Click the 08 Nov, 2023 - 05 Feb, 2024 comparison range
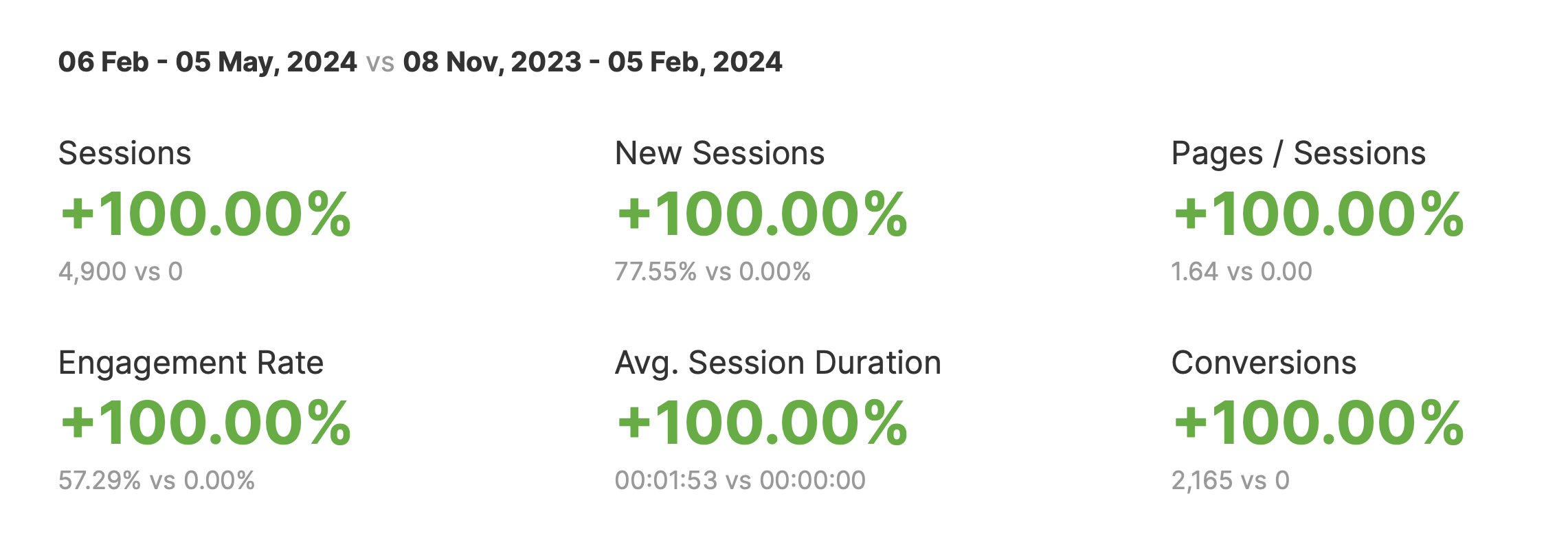The height and width of the screenshot is (540, 1568). [x=592, y=62]
